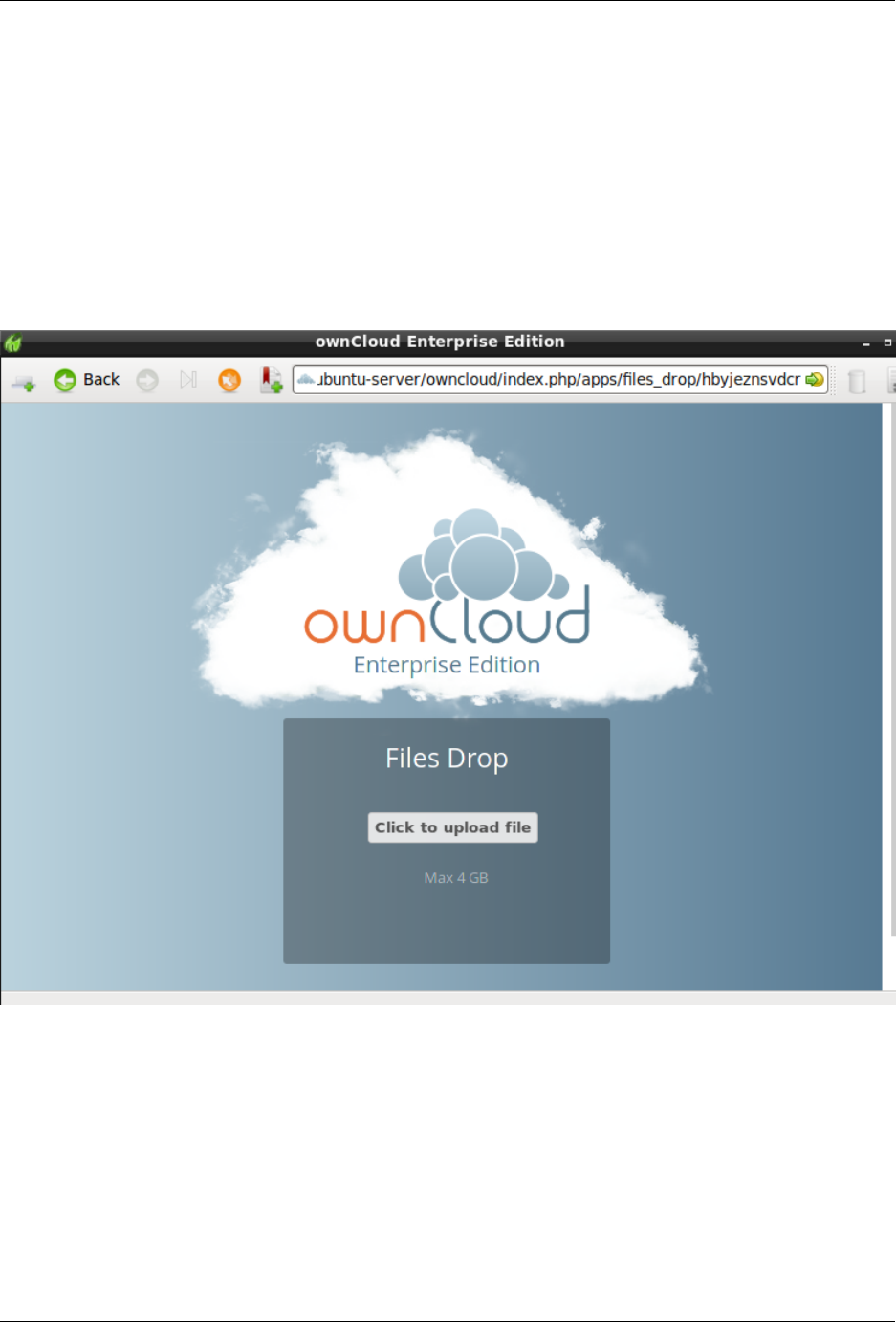896x1322 pixels.
Task: Click the "Max 4 GB" text
Action: 456,878
